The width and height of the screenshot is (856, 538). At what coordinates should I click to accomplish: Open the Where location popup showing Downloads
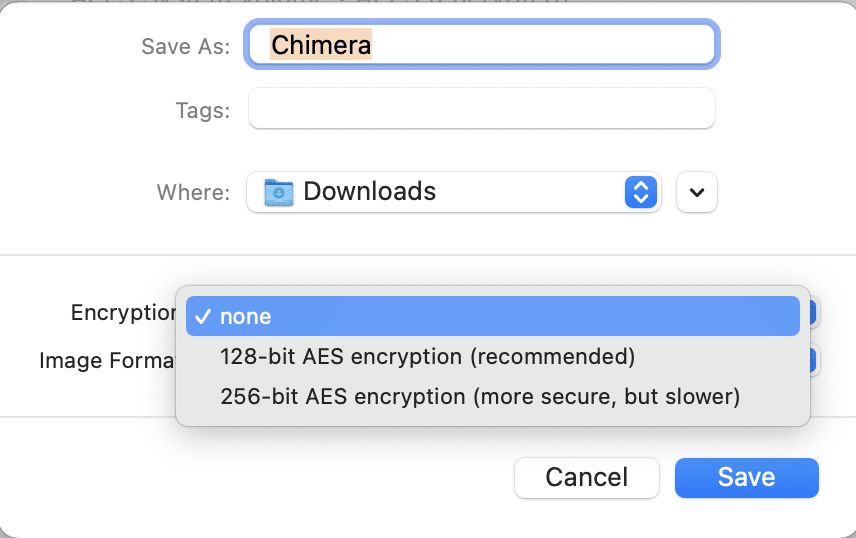tap(453, 192)
